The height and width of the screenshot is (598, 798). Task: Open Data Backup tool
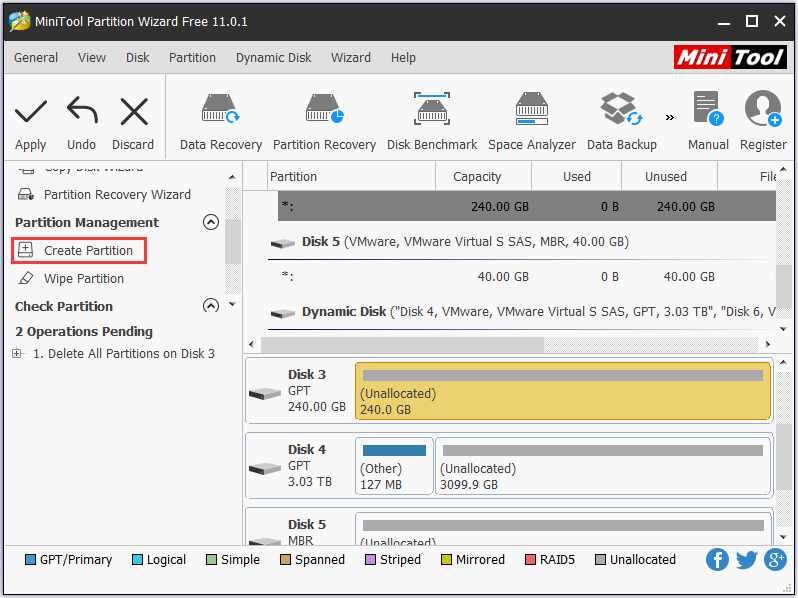(x=621, y=122)
